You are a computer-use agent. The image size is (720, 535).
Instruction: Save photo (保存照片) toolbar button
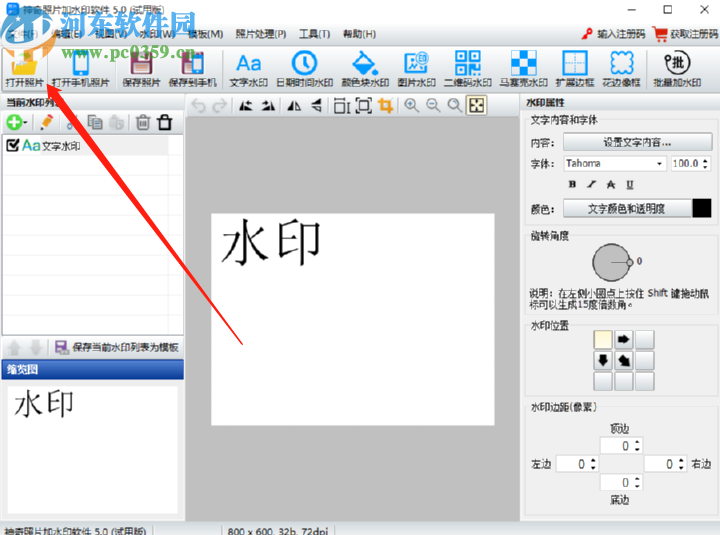click(x=141, y=69)
